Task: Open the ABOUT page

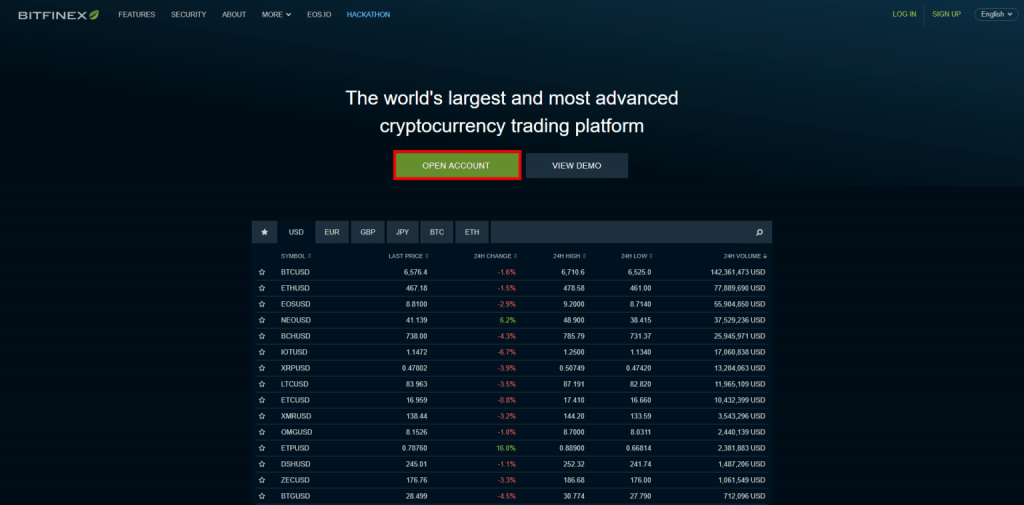Action: point(234,14)
